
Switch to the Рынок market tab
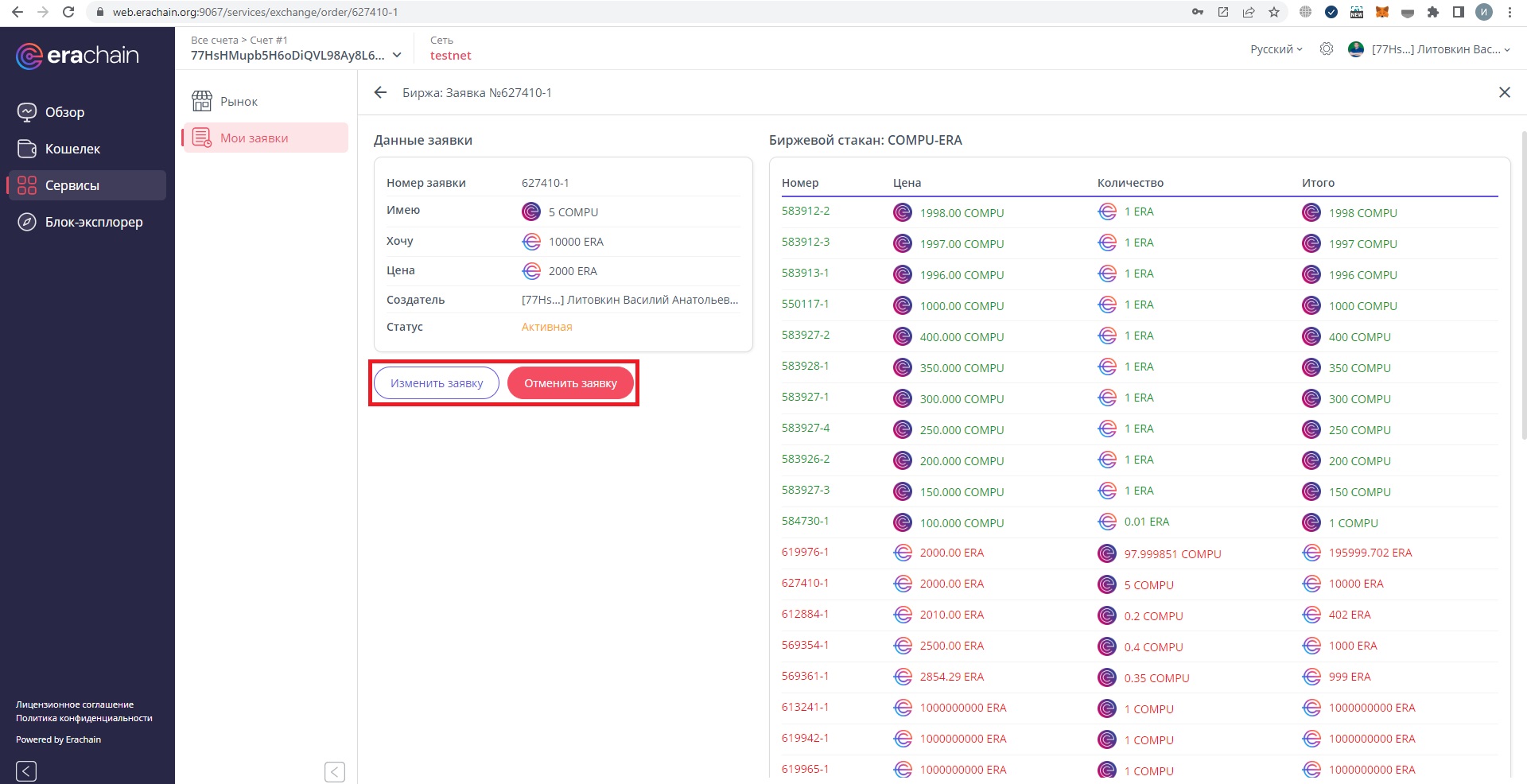(239, 102)
